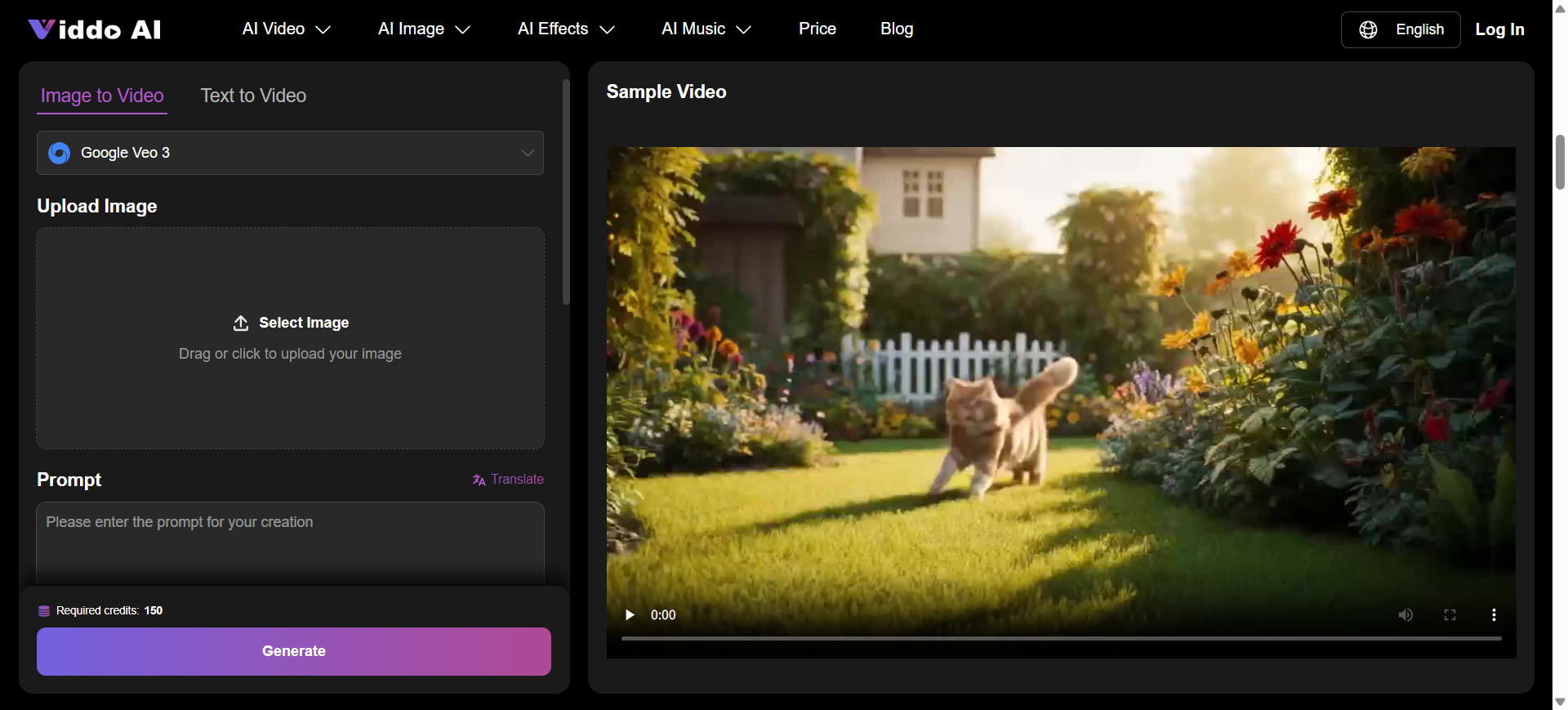
Task: Click the video progress bar
Action: (x=1061, y=638)
